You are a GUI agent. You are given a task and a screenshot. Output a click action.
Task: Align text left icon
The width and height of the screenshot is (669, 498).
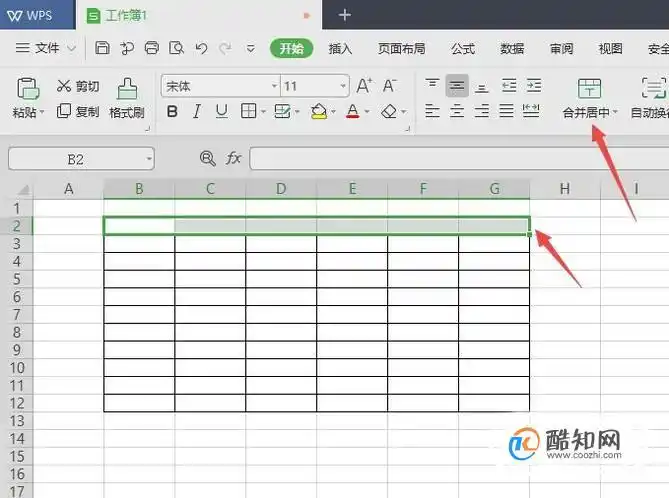432,111
